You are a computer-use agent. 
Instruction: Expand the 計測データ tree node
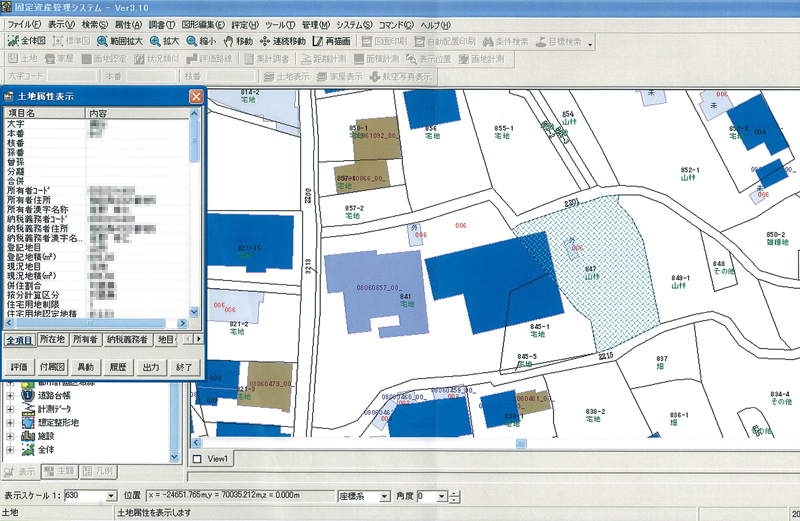10,409
